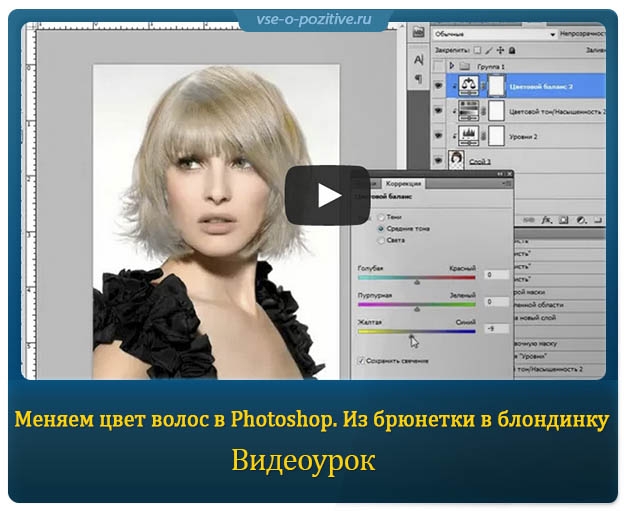625x511 pixels.
Task: Collapse the Коррекция panel with double-arrow icon
Action: point(500,174)
